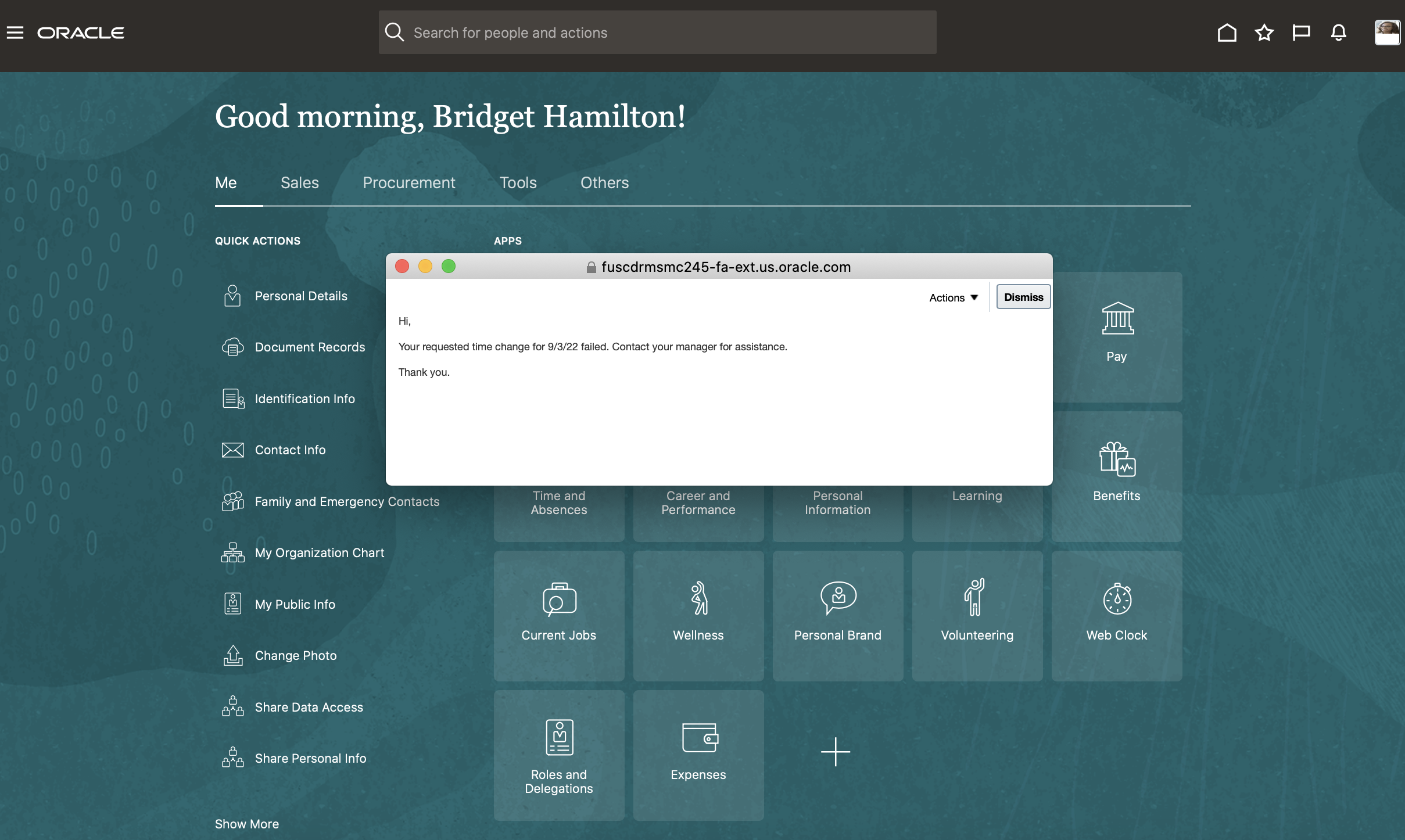The width and height of the screenshot is (1405, 840).
Task: Open the hamburger navigation menu
Action: 15,33
